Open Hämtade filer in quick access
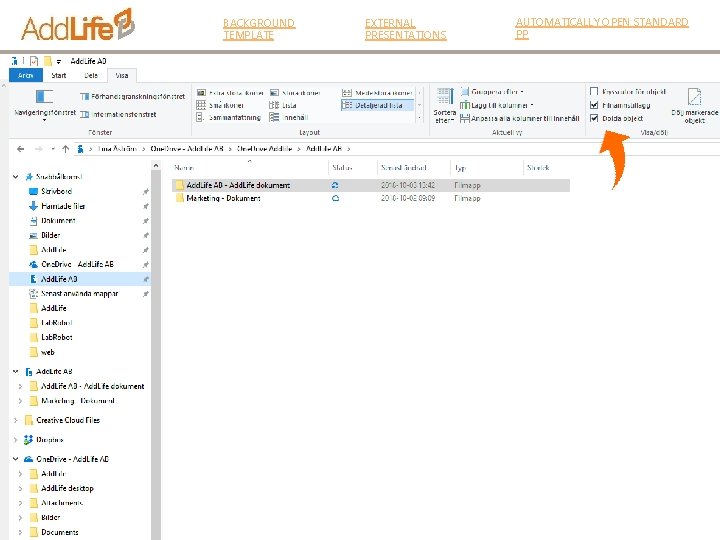 tap(63, 206)
